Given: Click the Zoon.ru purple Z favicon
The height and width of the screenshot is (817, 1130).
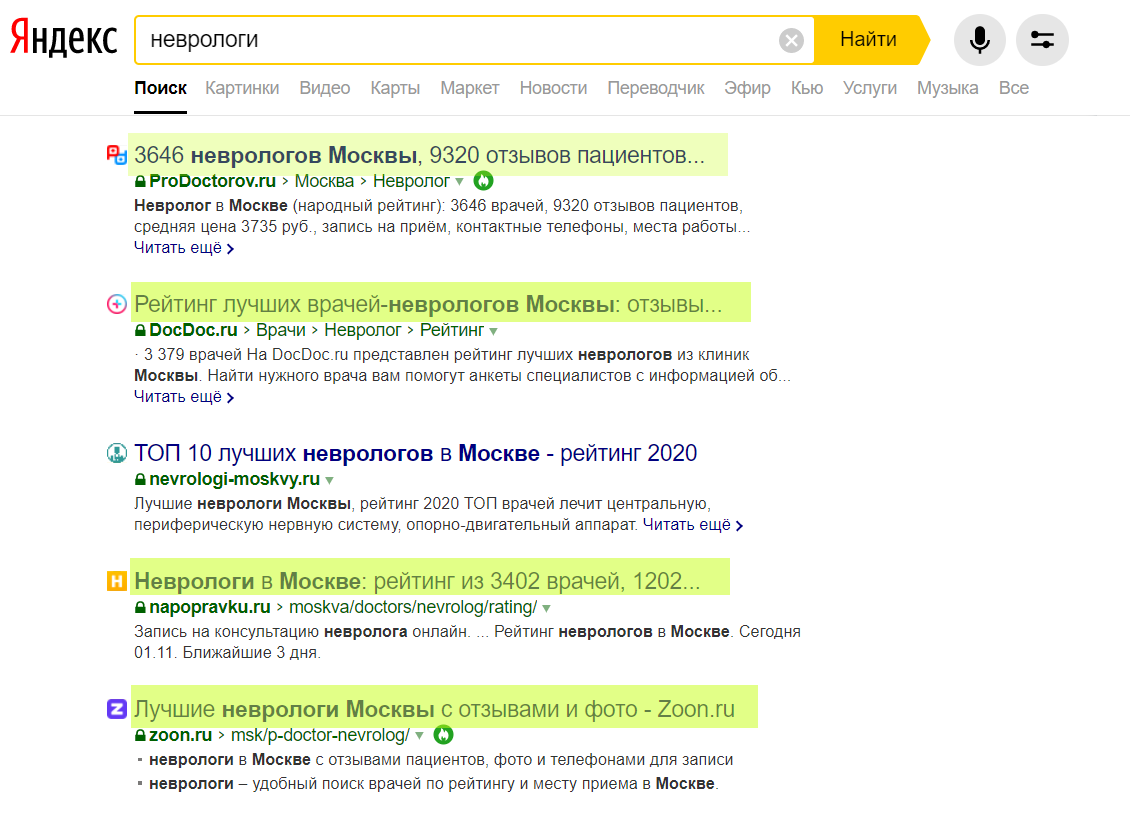Looking at the screenshot, I should pyautogui.click(x=115, y=708).
